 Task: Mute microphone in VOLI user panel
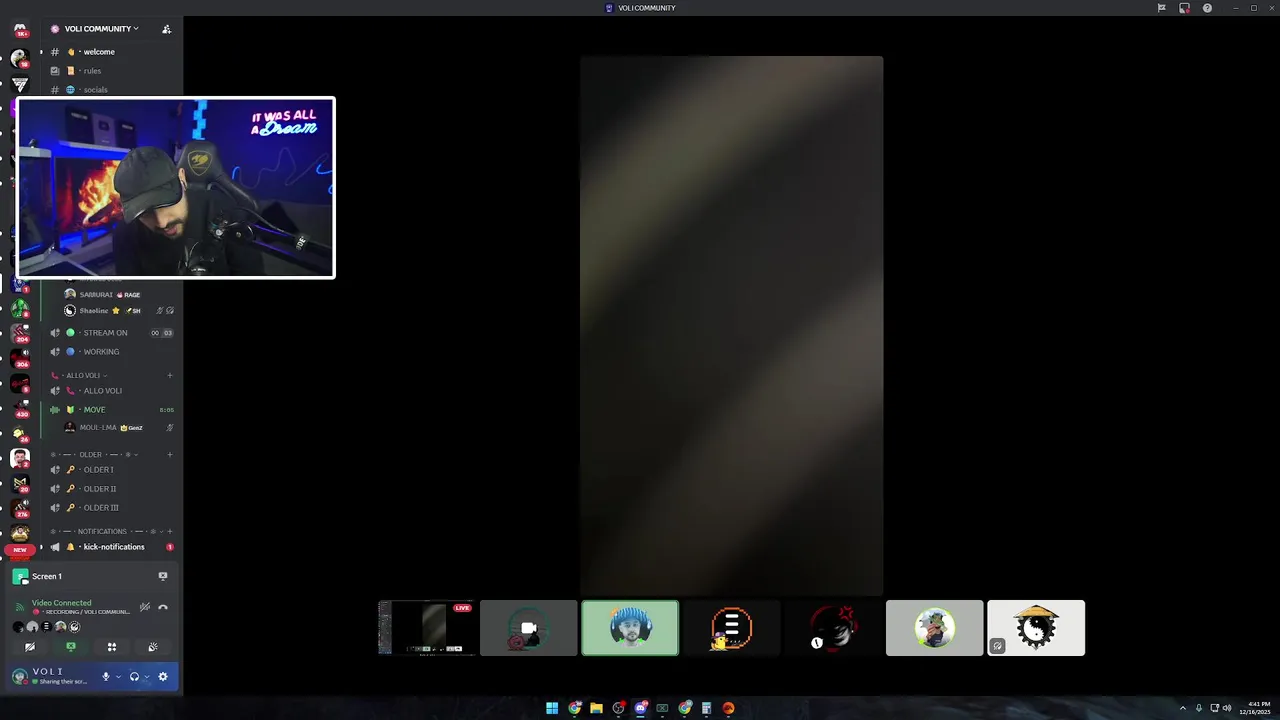coord(106,677)
